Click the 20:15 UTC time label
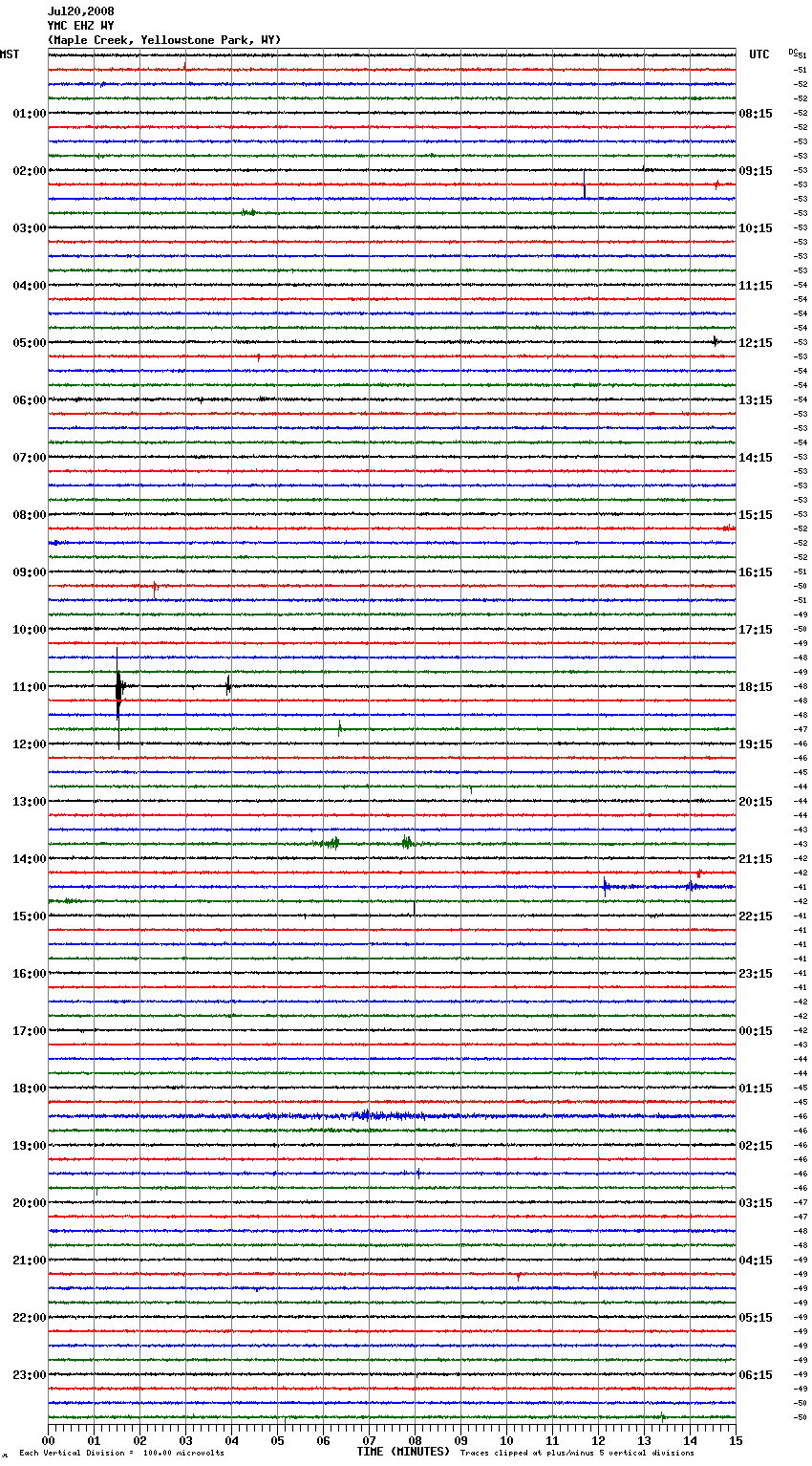This screenshot has height=1466, width=812. pos(756,802)
